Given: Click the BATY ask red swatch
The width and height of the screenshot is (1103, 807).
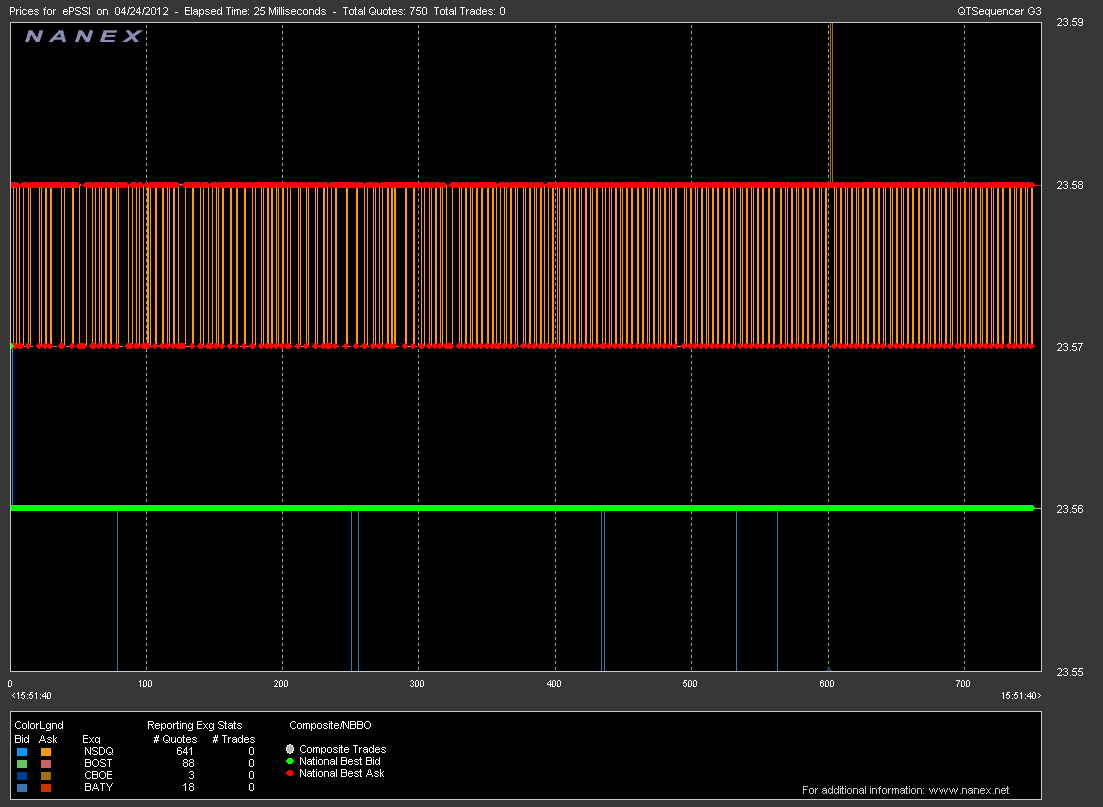Looking at the screenshot, I should pos(46,787).
